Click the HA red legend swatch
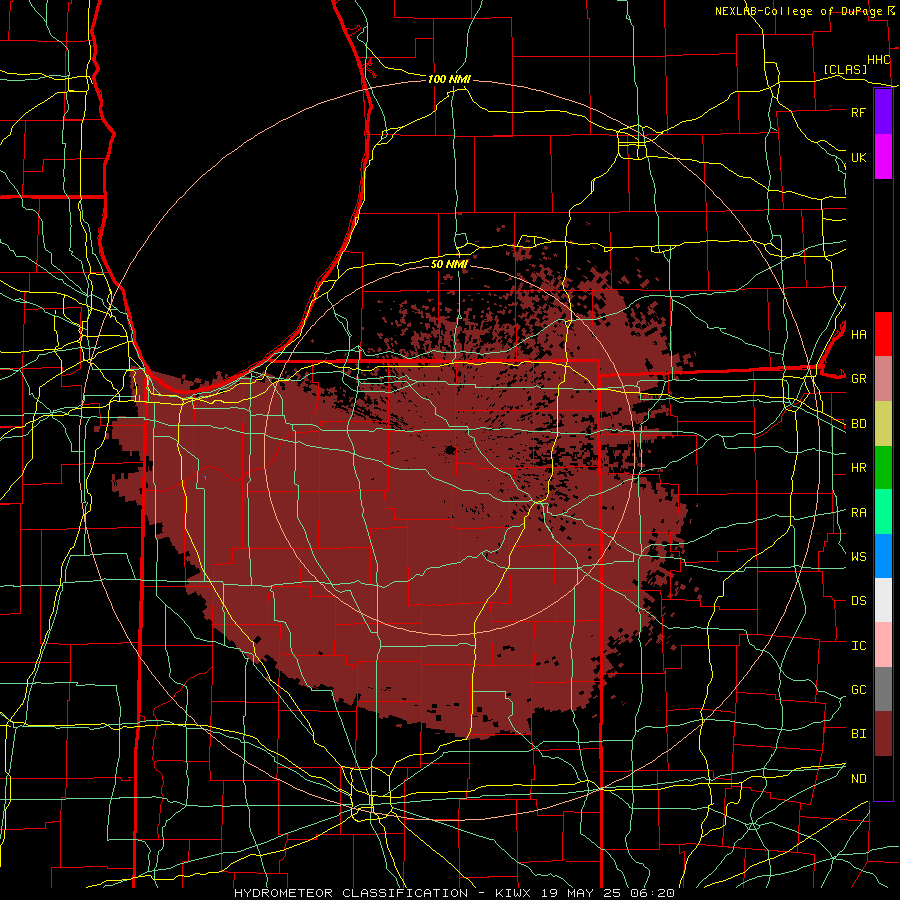 883,334
